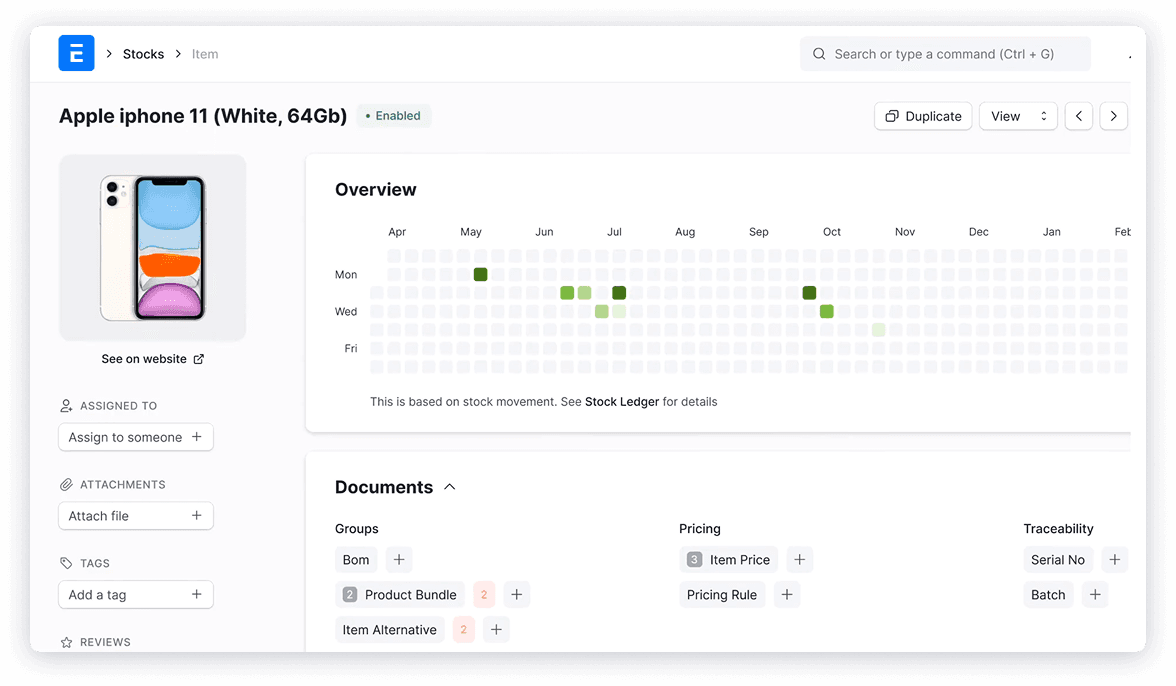
Task: Click the Assigned To person icon
Action: pyautogui.click(x=66, y=406)
